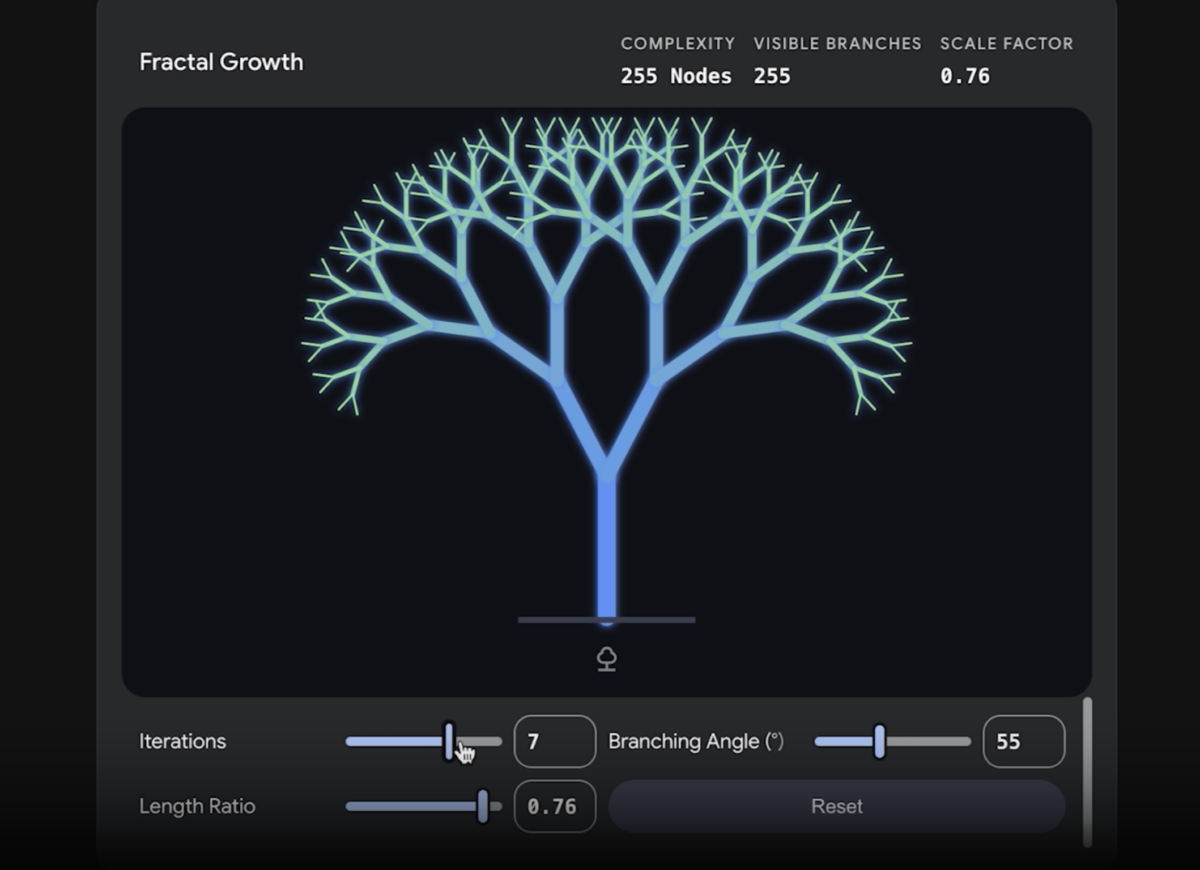Screen dimensions: 1200x870
Task: Click the COMPLEXITY heading
Action: click(x=677, y=44)
